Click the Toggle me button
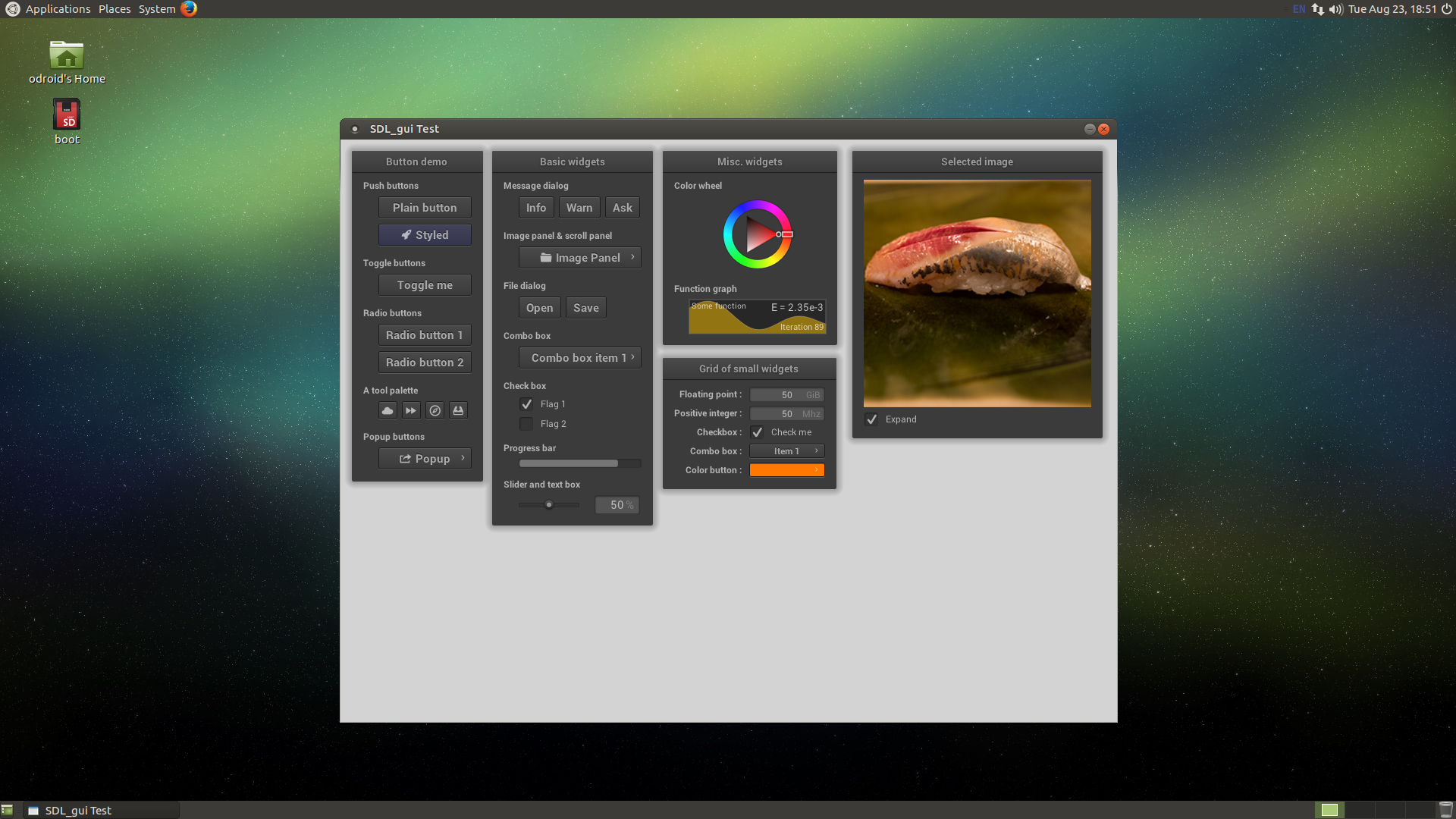The image size is (1456, 819). 425,285
